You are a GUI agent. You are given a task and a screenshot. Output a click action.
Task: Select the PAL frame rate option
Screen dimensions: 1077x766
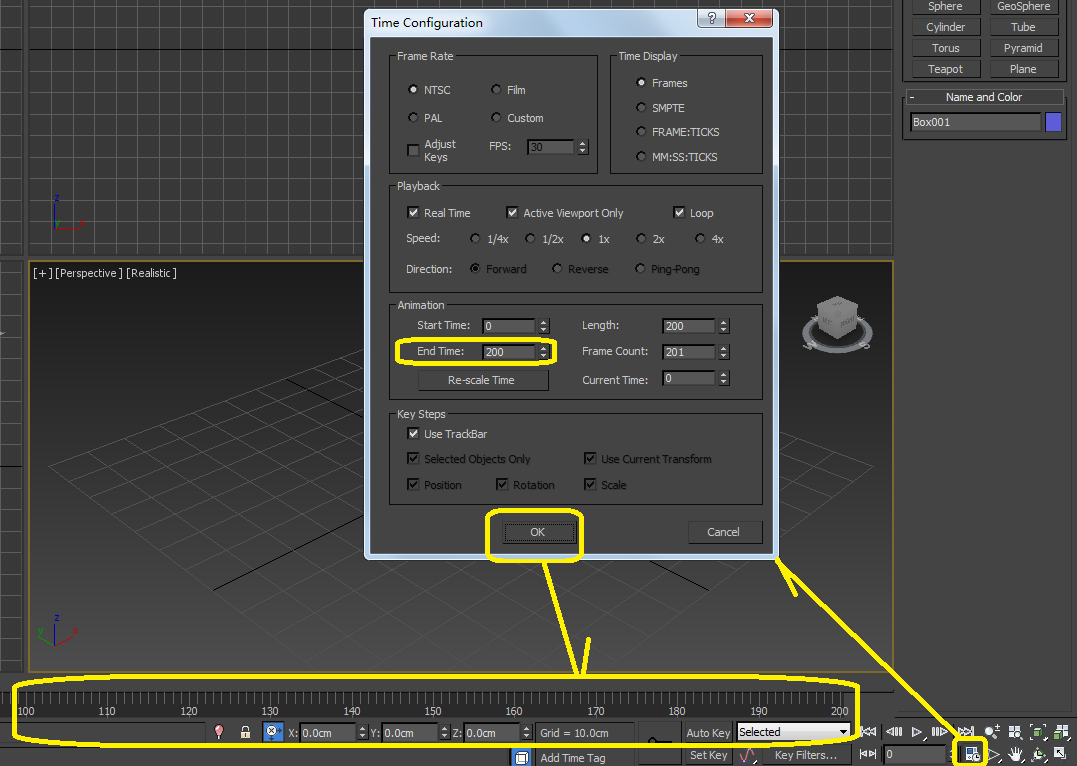coord(413,118)
